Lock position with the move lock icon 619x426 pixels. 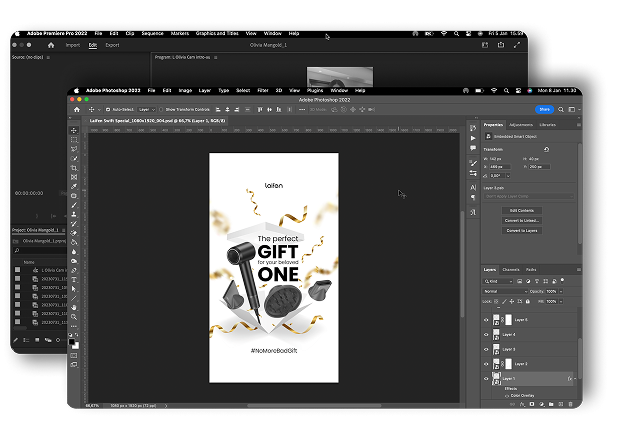[512, 301]
